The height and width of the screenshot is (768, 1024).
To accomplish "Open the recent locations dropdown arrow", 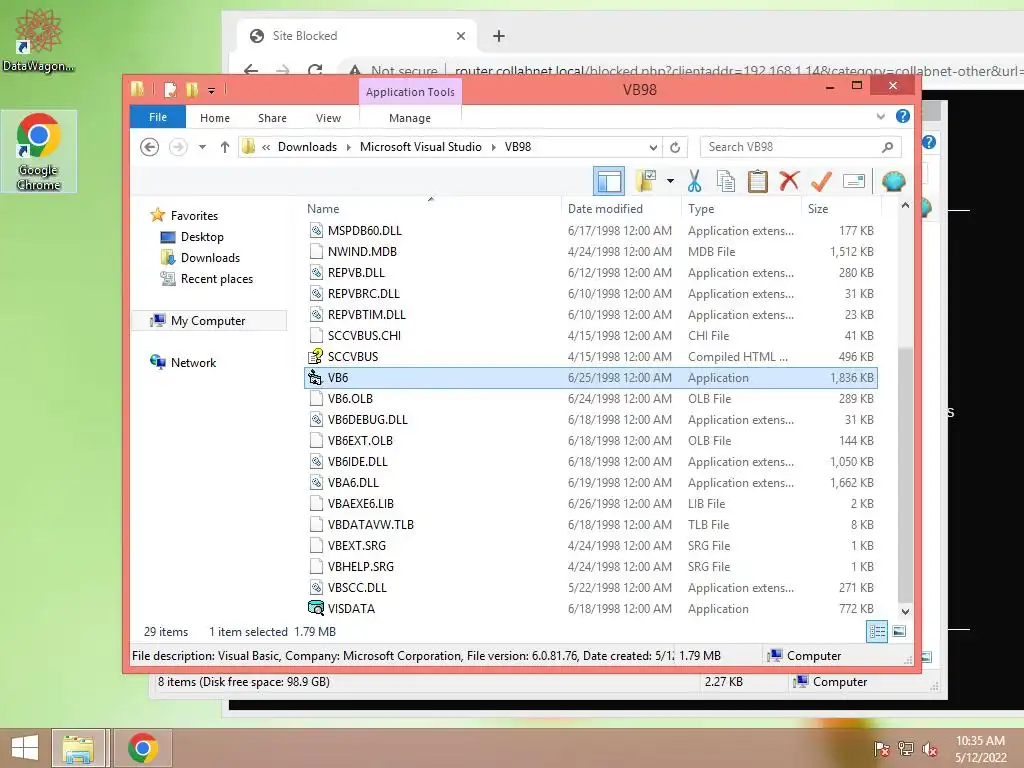I will 202,147.
